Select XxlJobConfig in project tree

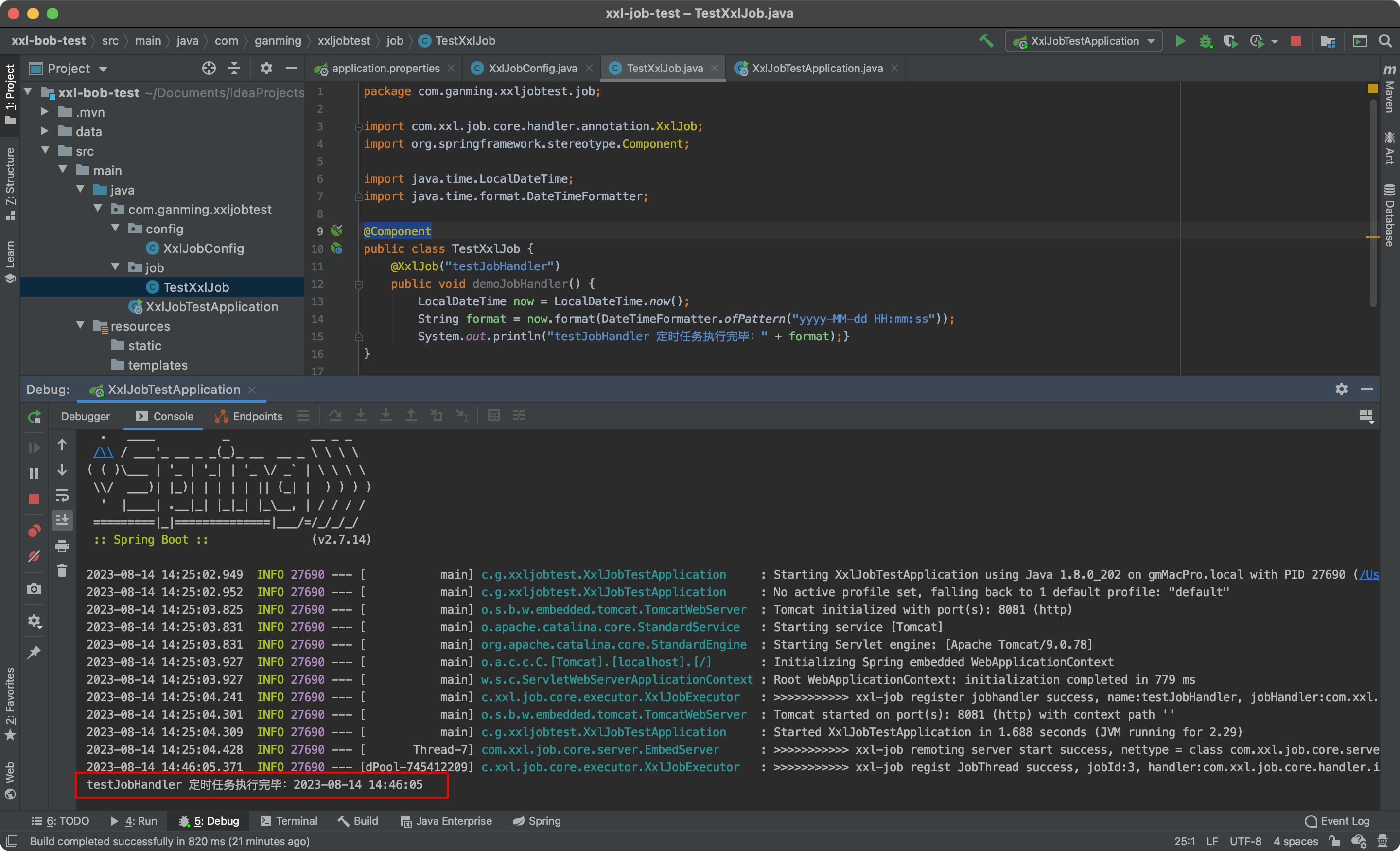203,248
